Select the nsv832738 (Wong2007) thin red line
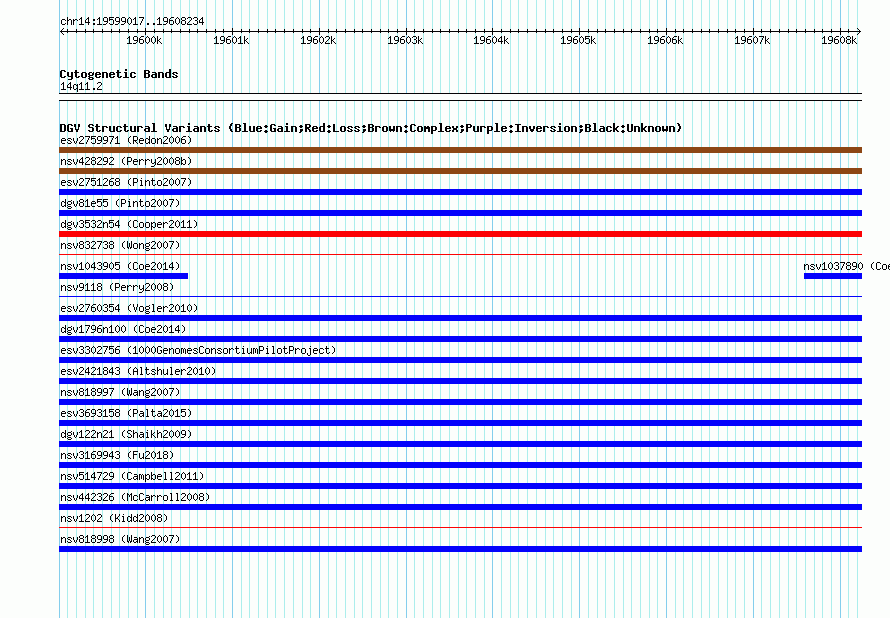 pyautogui.click(x=460, y=255)
